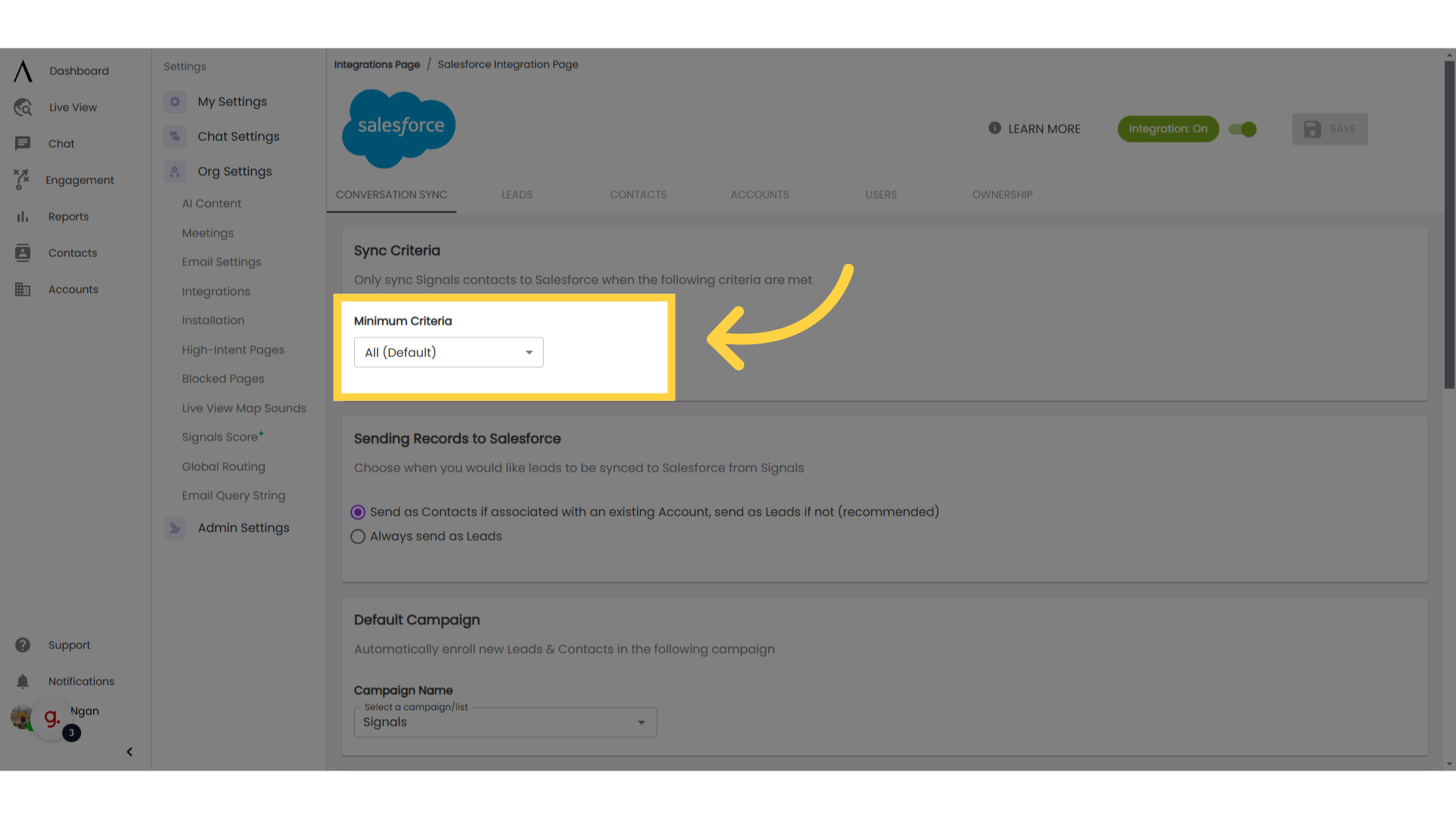Click the Admin Settings icon
1456x819 pixels.
pos(175,528)
